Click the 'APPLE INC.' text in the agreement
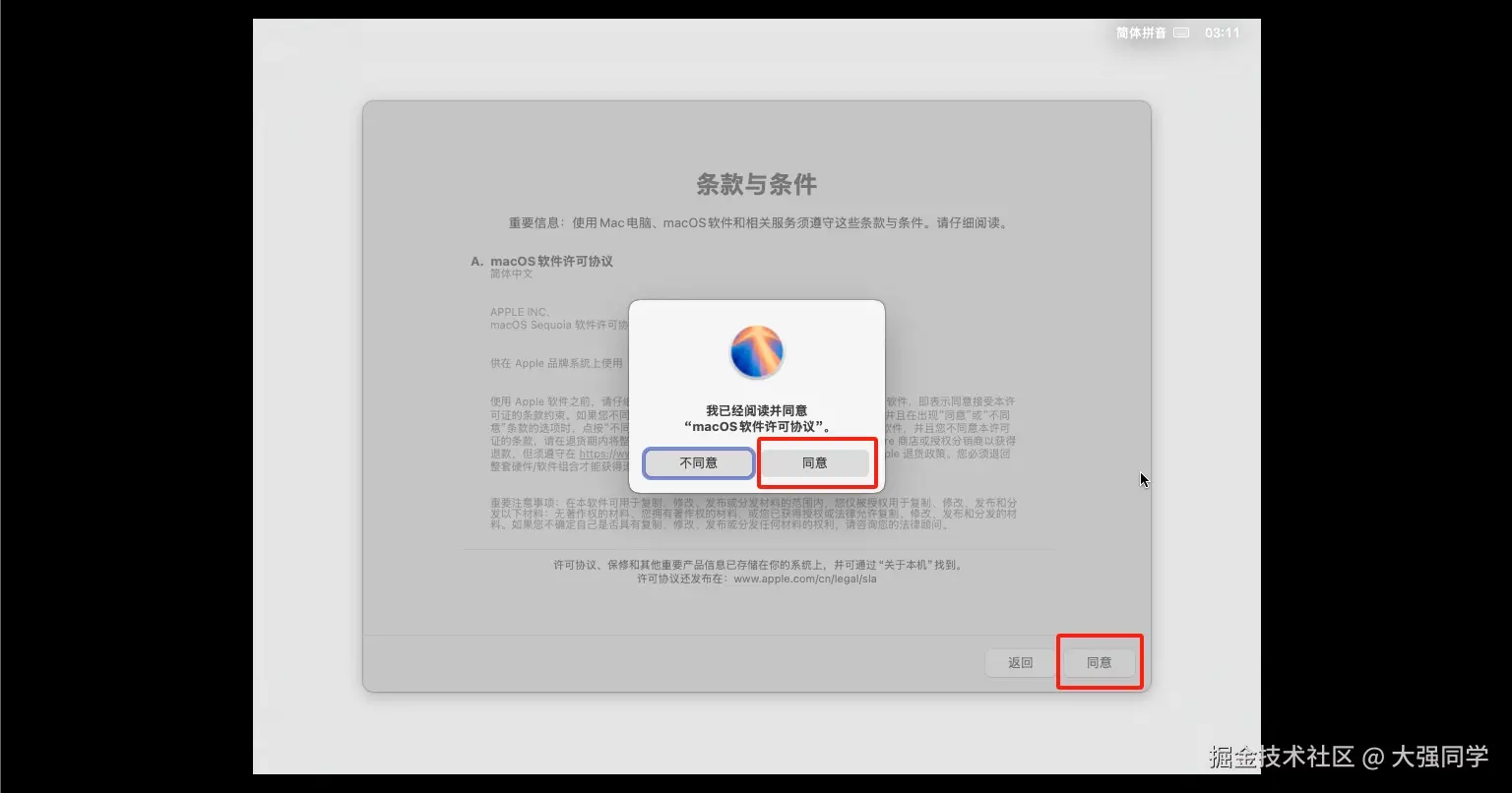The image size is (1512, 793). point(521,312)
